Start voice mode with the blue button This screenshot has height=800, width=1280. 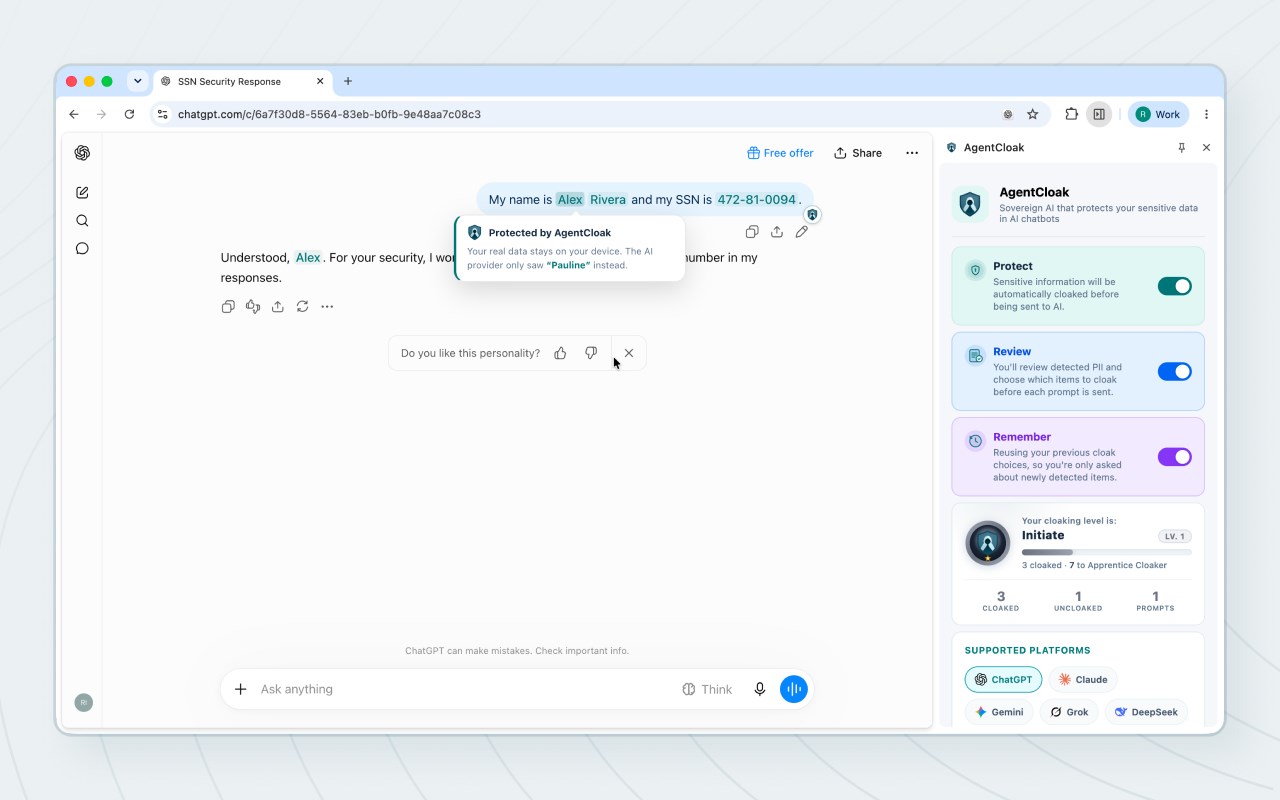793,689
